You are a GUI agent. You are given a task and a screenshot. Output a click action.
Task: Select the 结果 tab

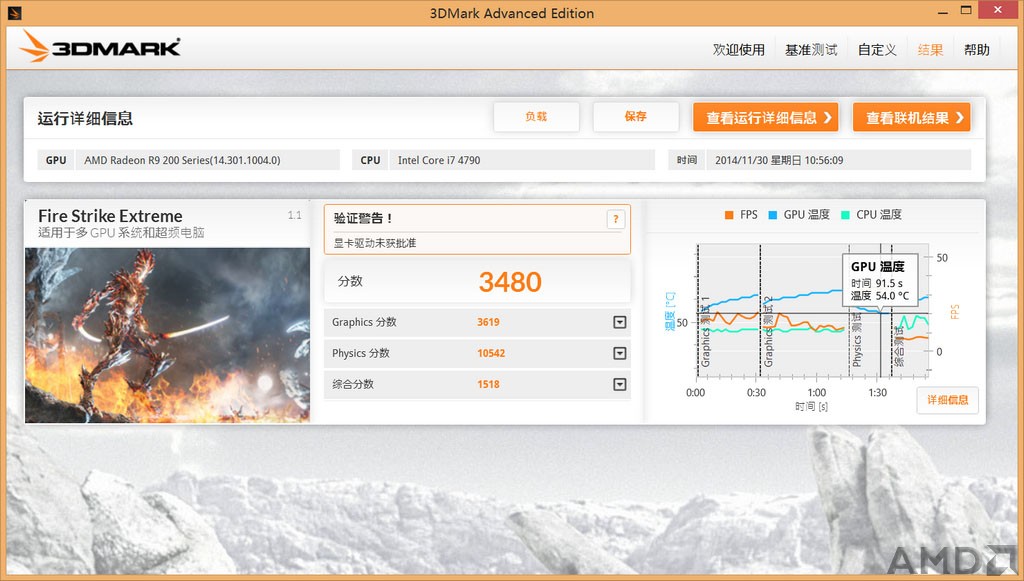point(930,50)
